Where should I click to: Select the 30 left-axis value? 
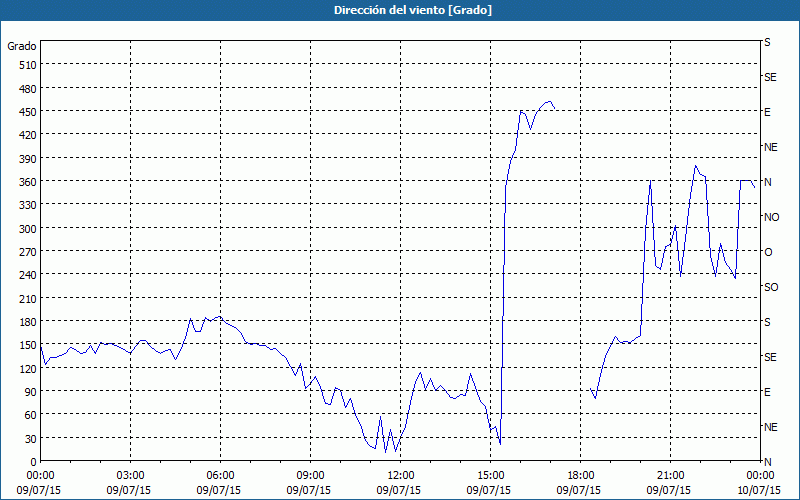click(x=31, y=439)
